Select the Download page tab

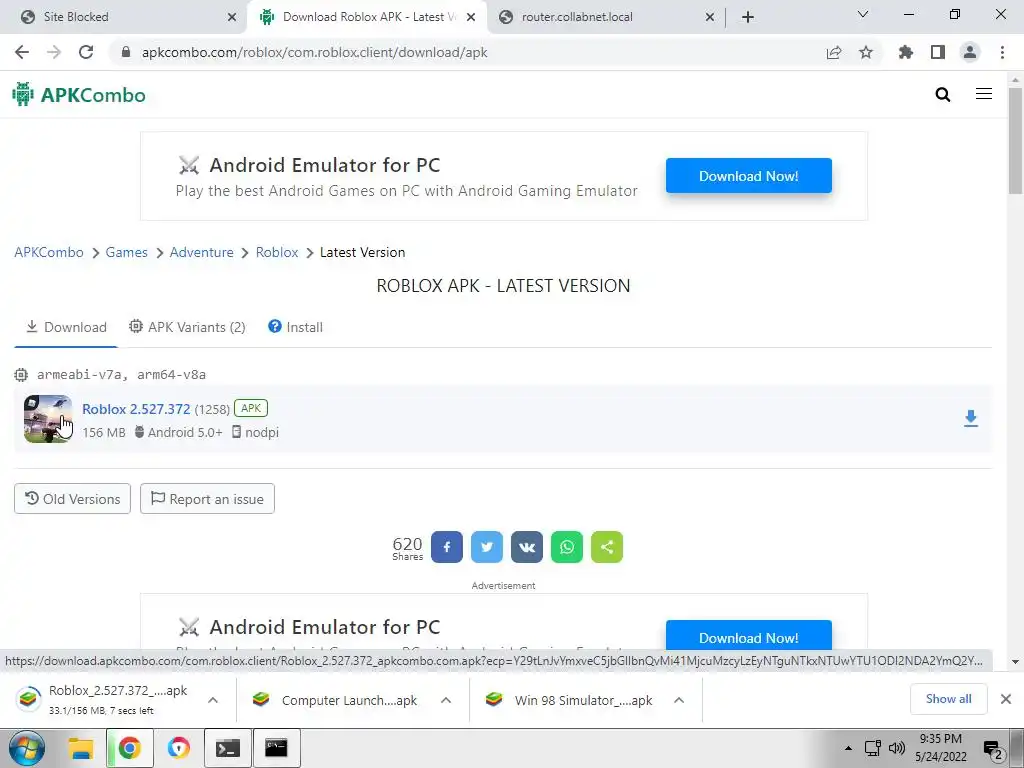pos(66,327)
